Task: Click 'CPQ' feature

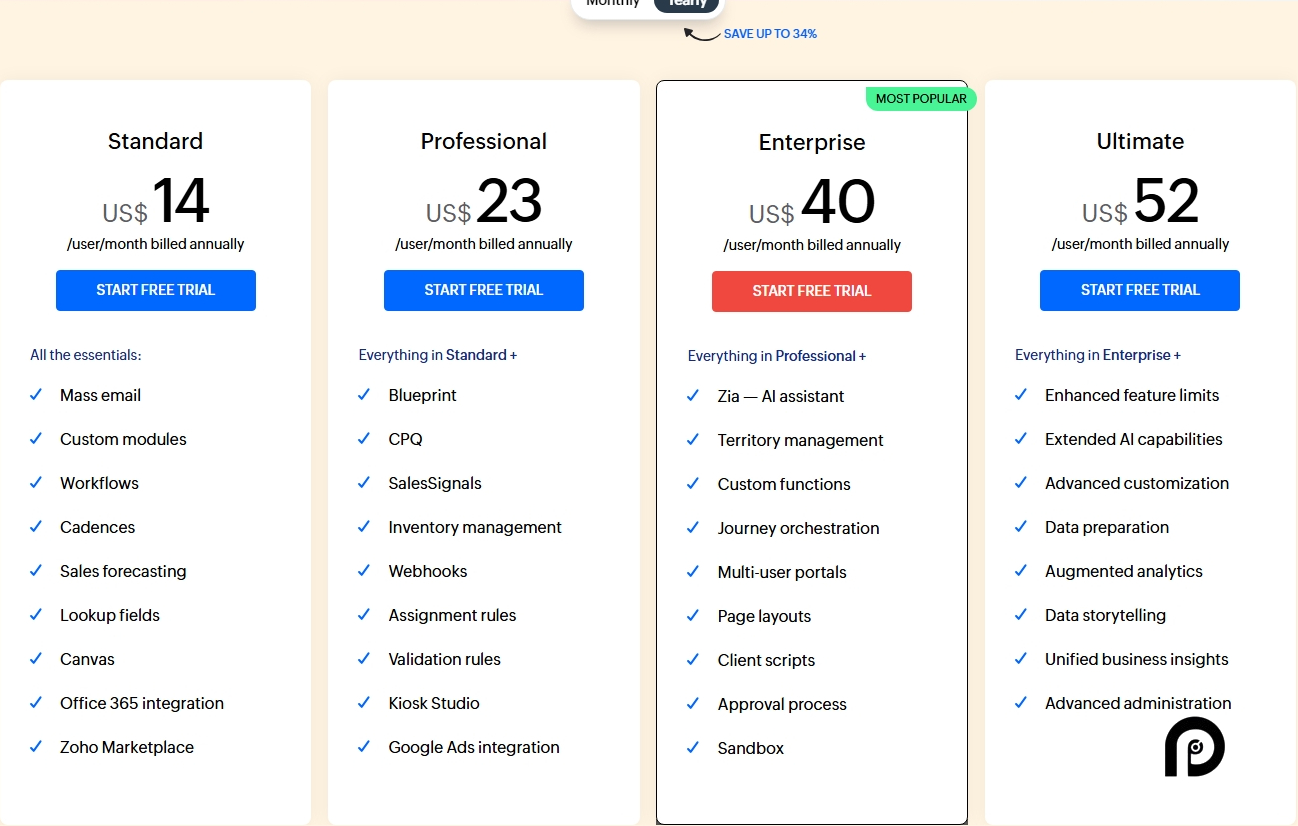Action: [x=405, y=439]
